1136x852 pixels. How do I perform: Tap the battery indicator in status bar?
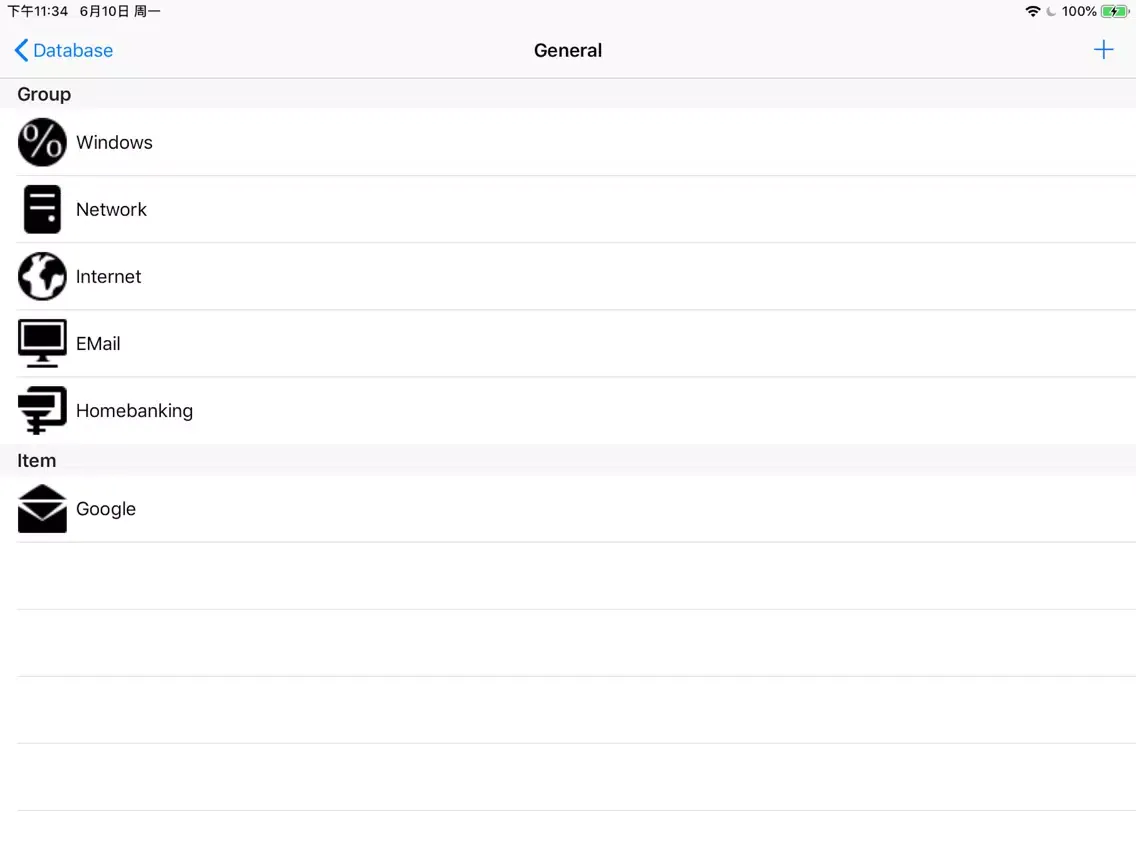point(1114,11)
